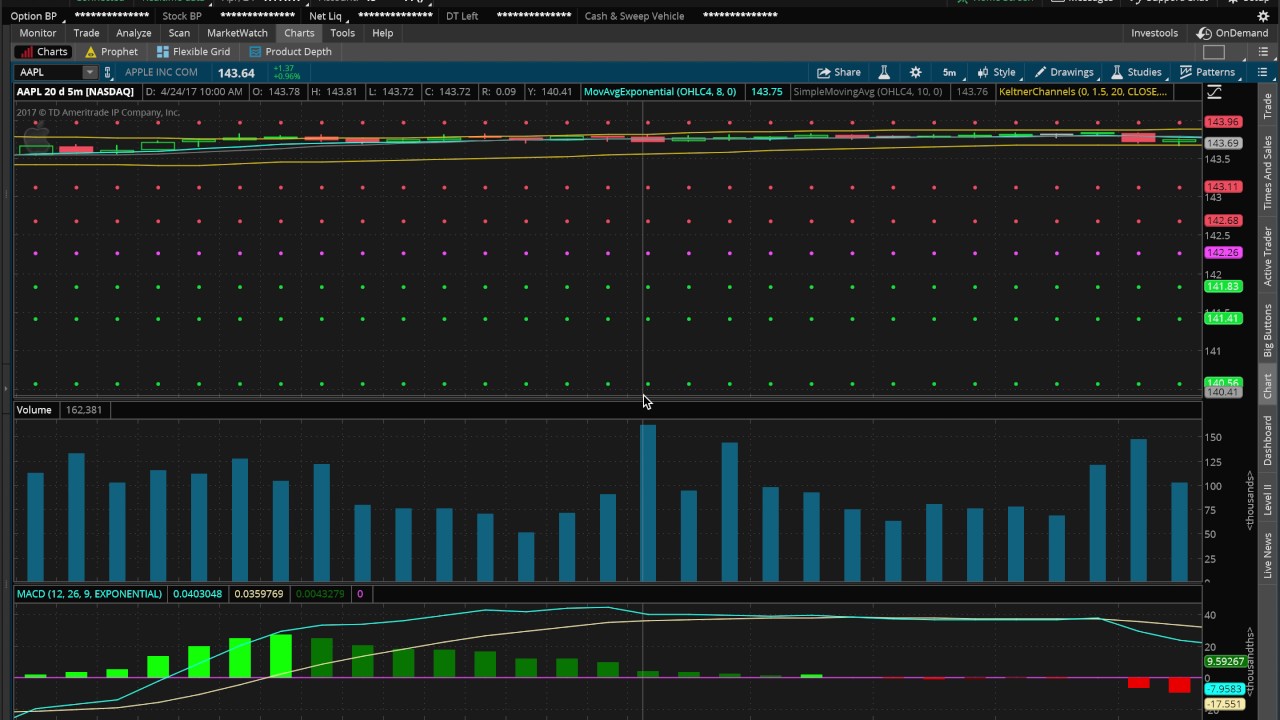Click the DT Left label

[x=462, y=16]
